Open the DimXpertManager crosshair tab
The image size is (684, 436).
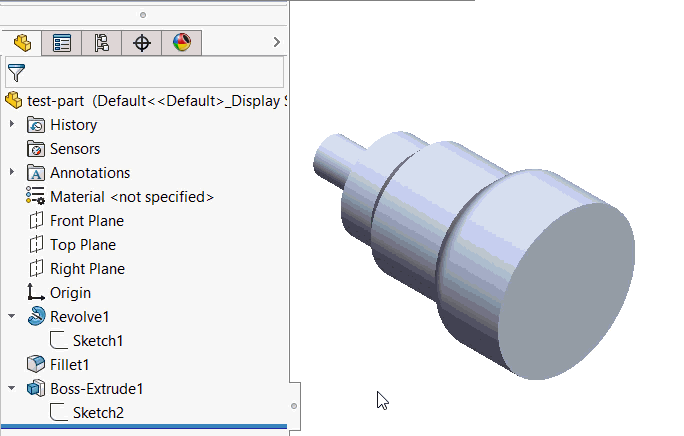tap(141, 43)
